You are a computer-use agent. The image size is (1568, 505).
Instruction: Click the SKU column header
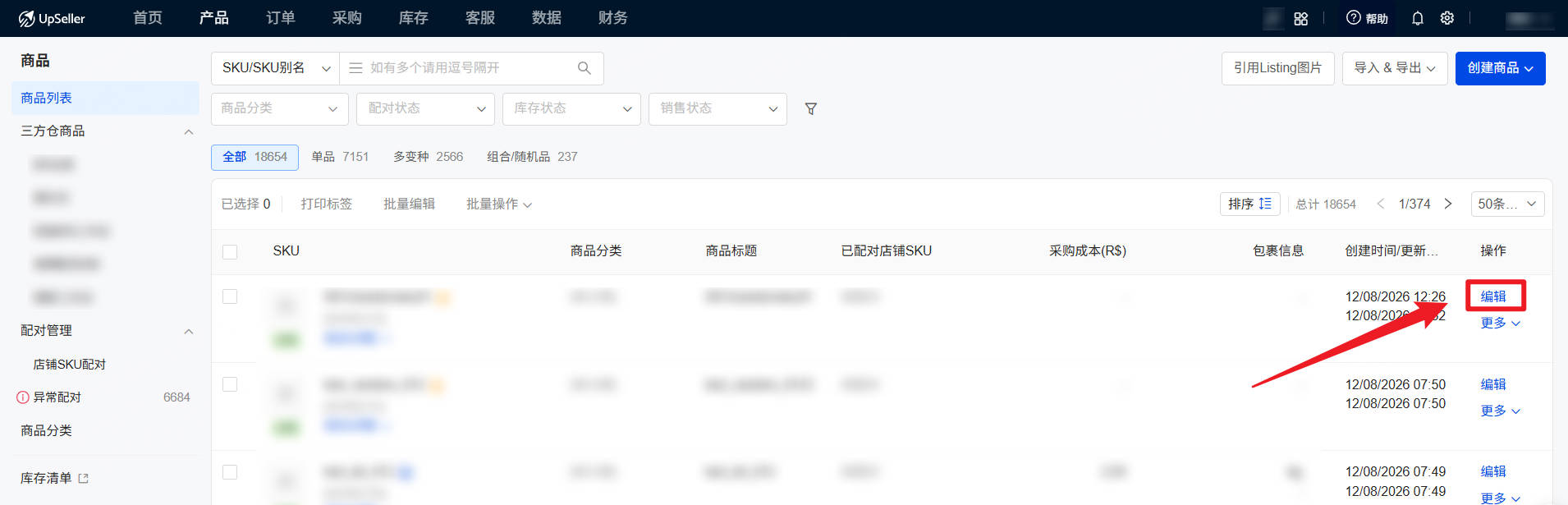[287, 251]
